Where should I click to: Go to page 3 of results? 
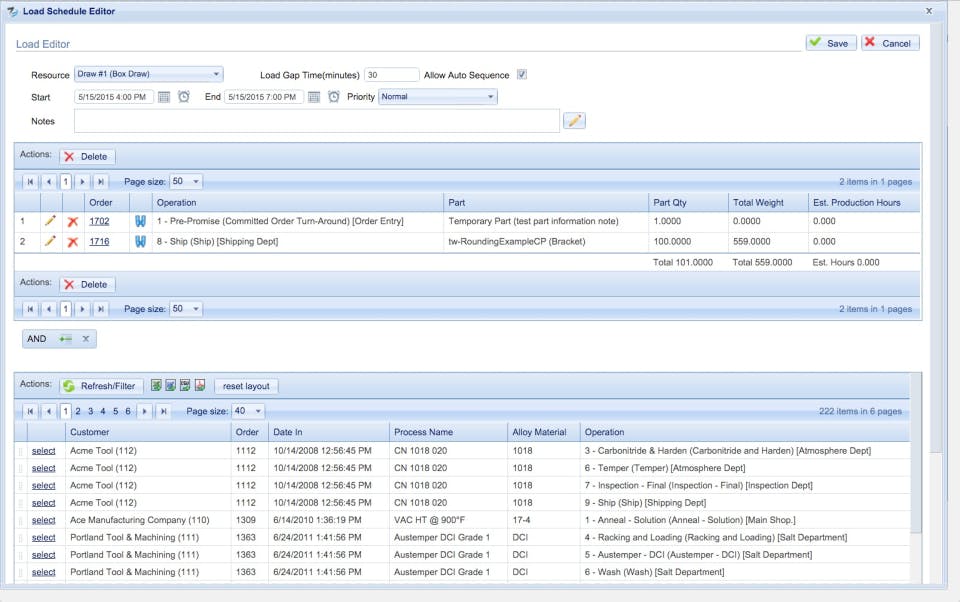pos(90,411)
